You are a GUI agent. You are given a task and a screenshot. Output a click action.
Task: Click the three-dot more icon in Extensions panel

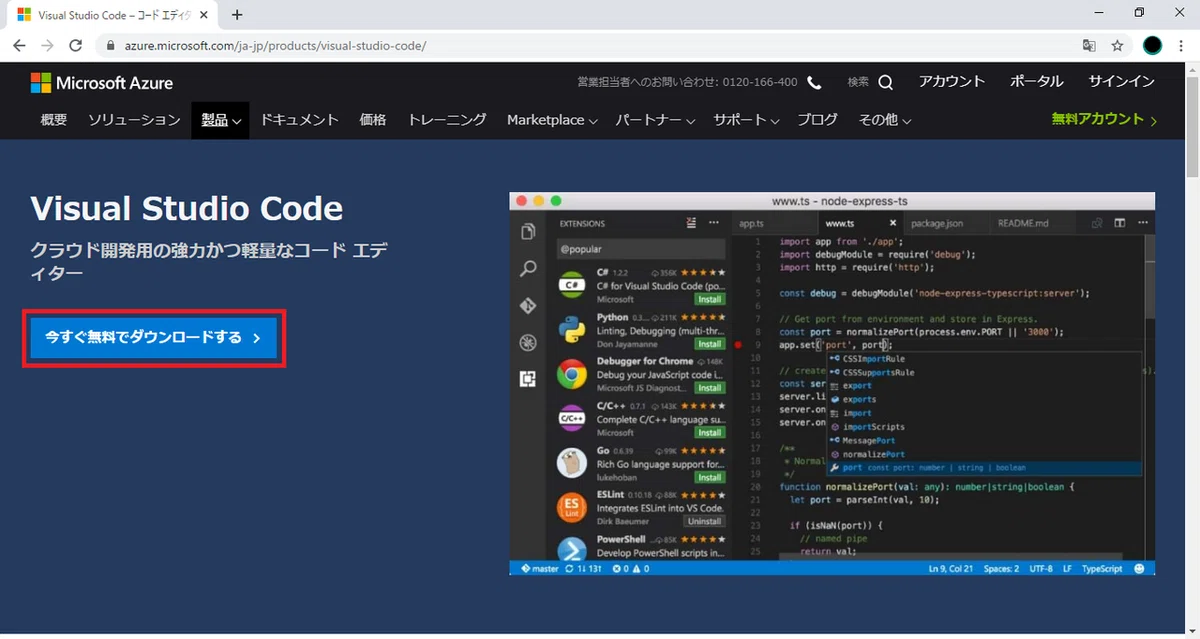click(x=713, y=223)
